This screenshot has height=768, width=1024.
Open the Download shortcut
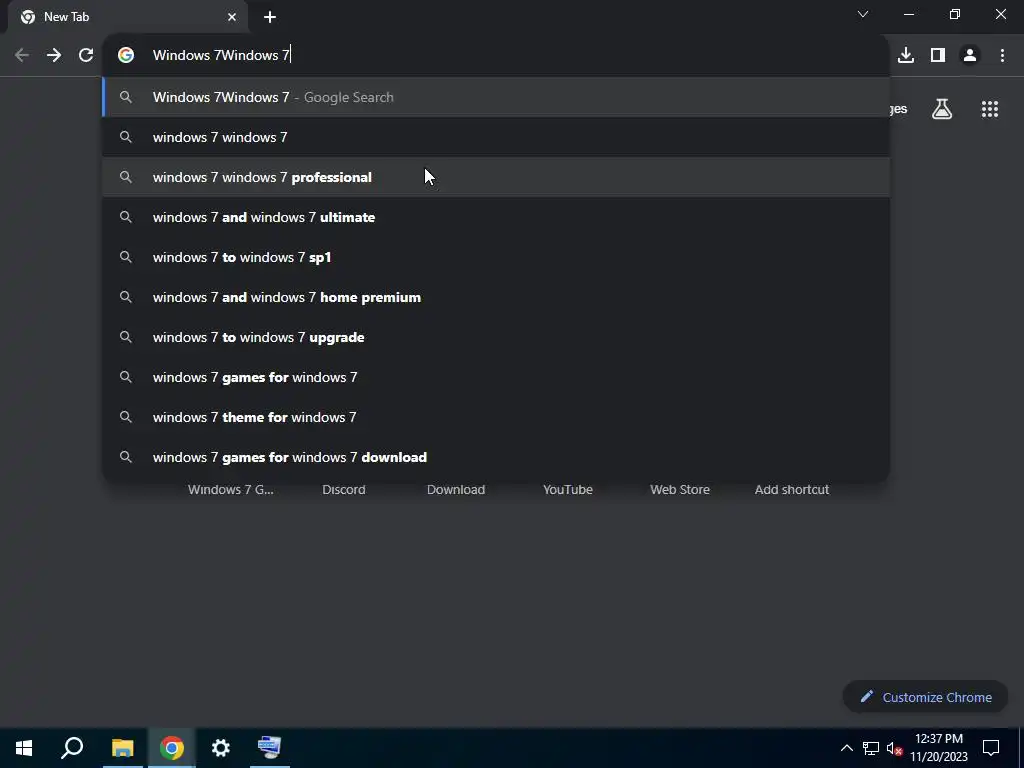click(x=456, y=489)
